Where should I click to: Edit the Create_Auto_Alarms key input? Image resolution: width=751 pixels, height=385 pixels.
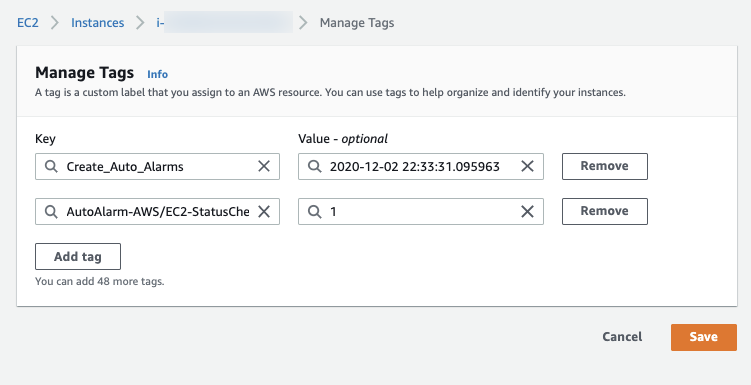click(157, 166)
